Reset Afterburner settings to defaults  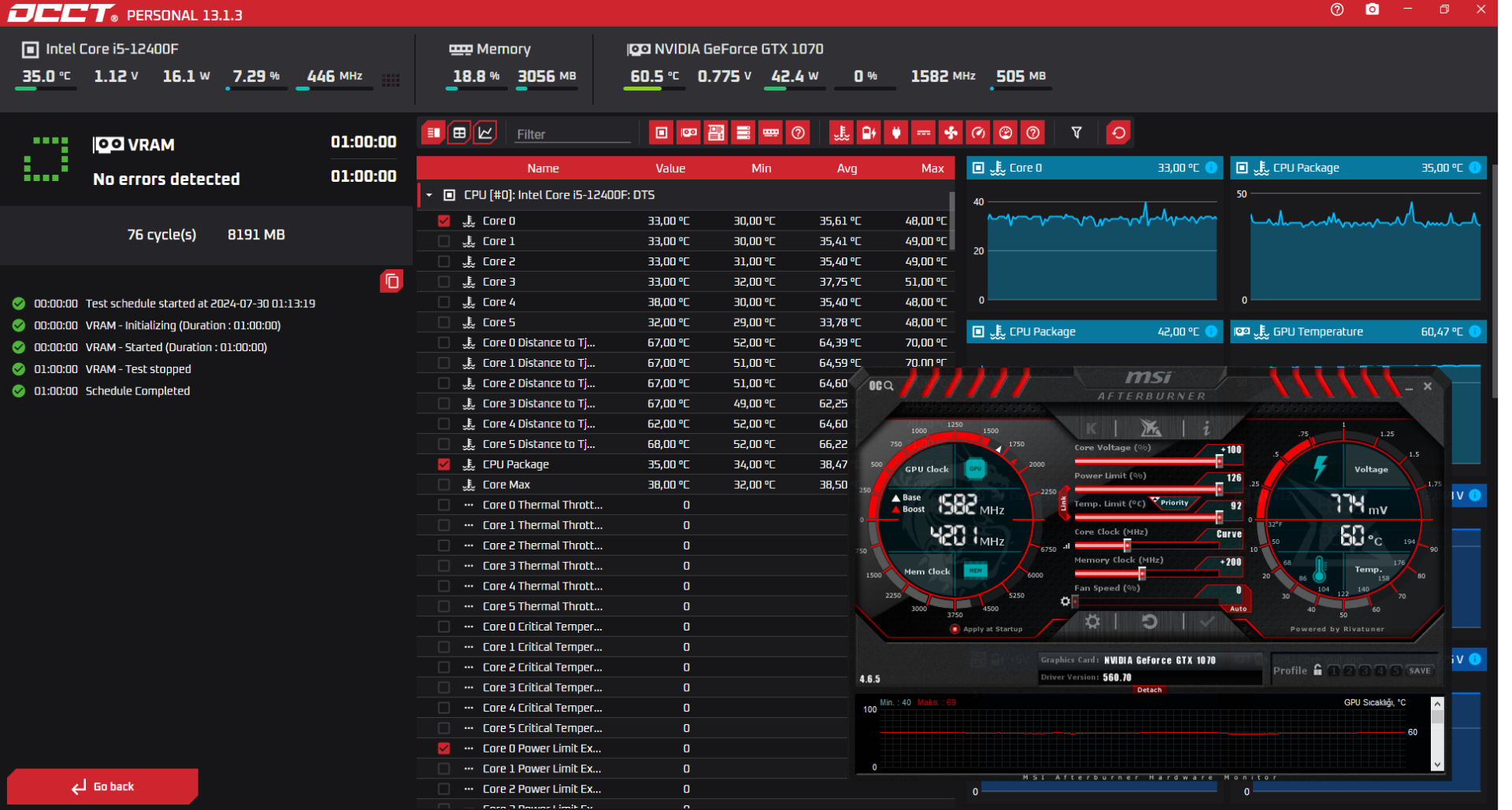click(1149, 622)
